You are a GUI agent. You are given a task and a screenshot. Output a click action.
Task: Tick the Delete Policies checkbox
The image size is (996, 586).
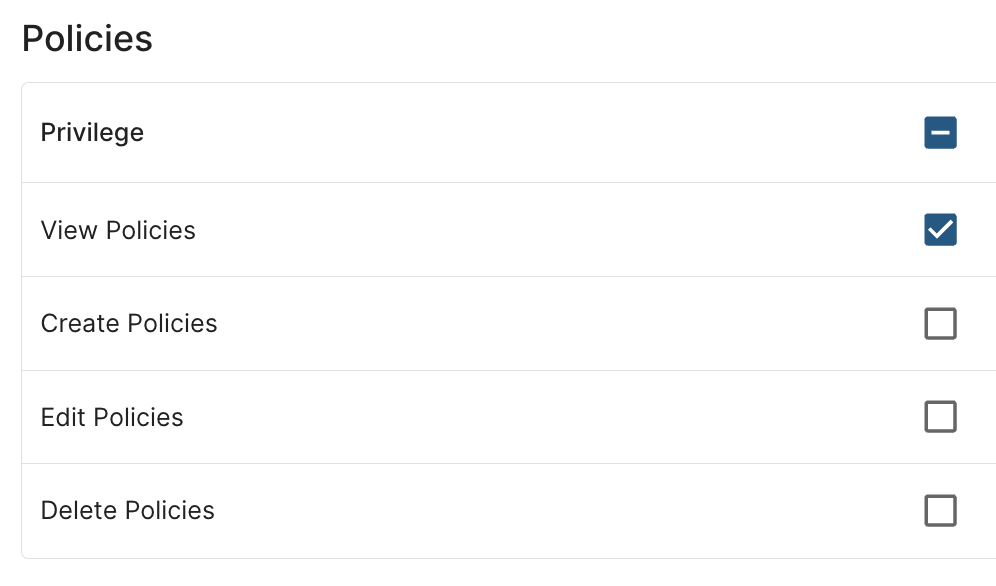pyautogui.click(x=940, y=511)
